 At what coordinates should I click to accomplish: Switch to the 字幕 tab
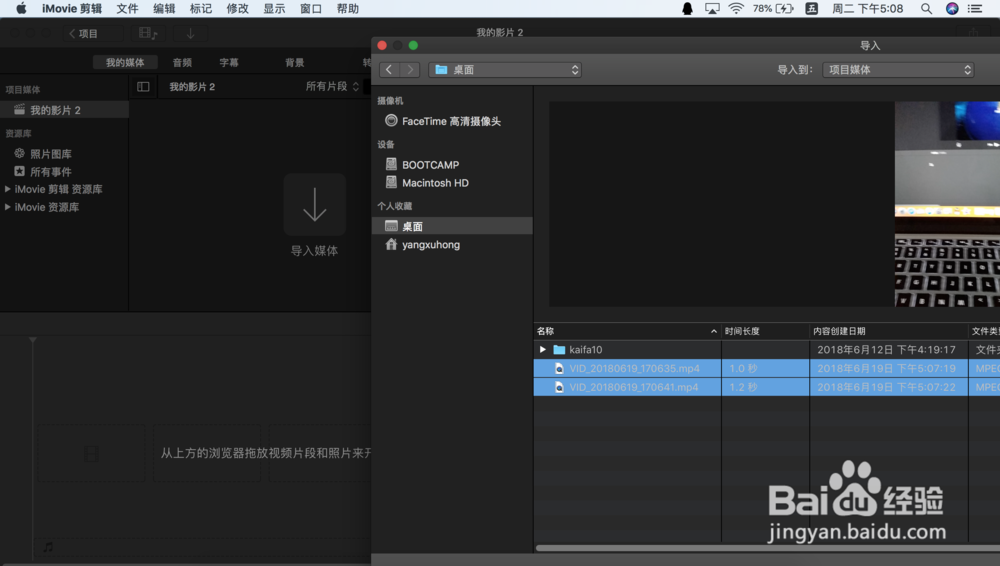229,62
